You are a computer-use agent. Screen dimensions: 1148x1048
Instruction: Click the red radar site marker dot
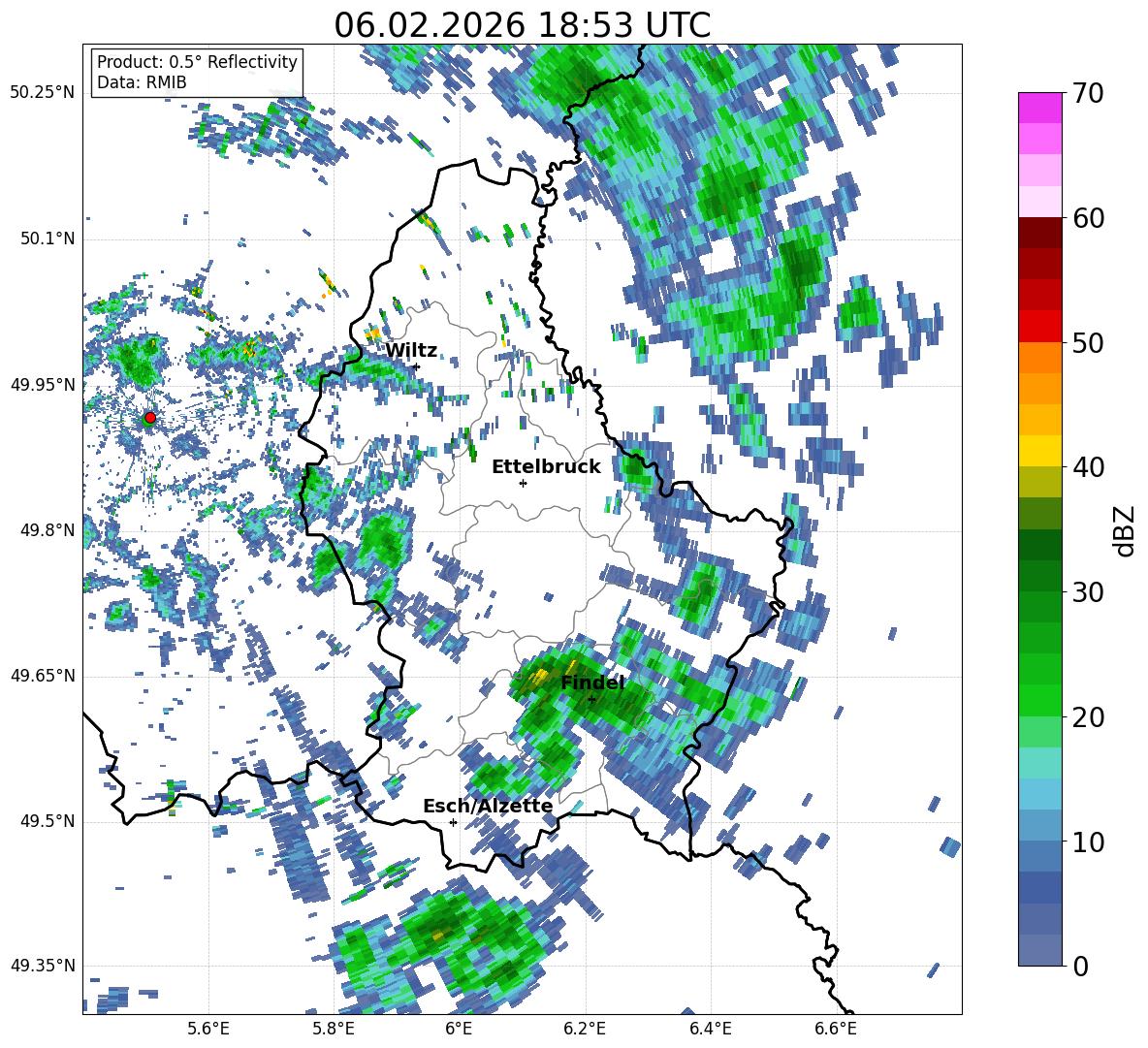click(149, 418)
